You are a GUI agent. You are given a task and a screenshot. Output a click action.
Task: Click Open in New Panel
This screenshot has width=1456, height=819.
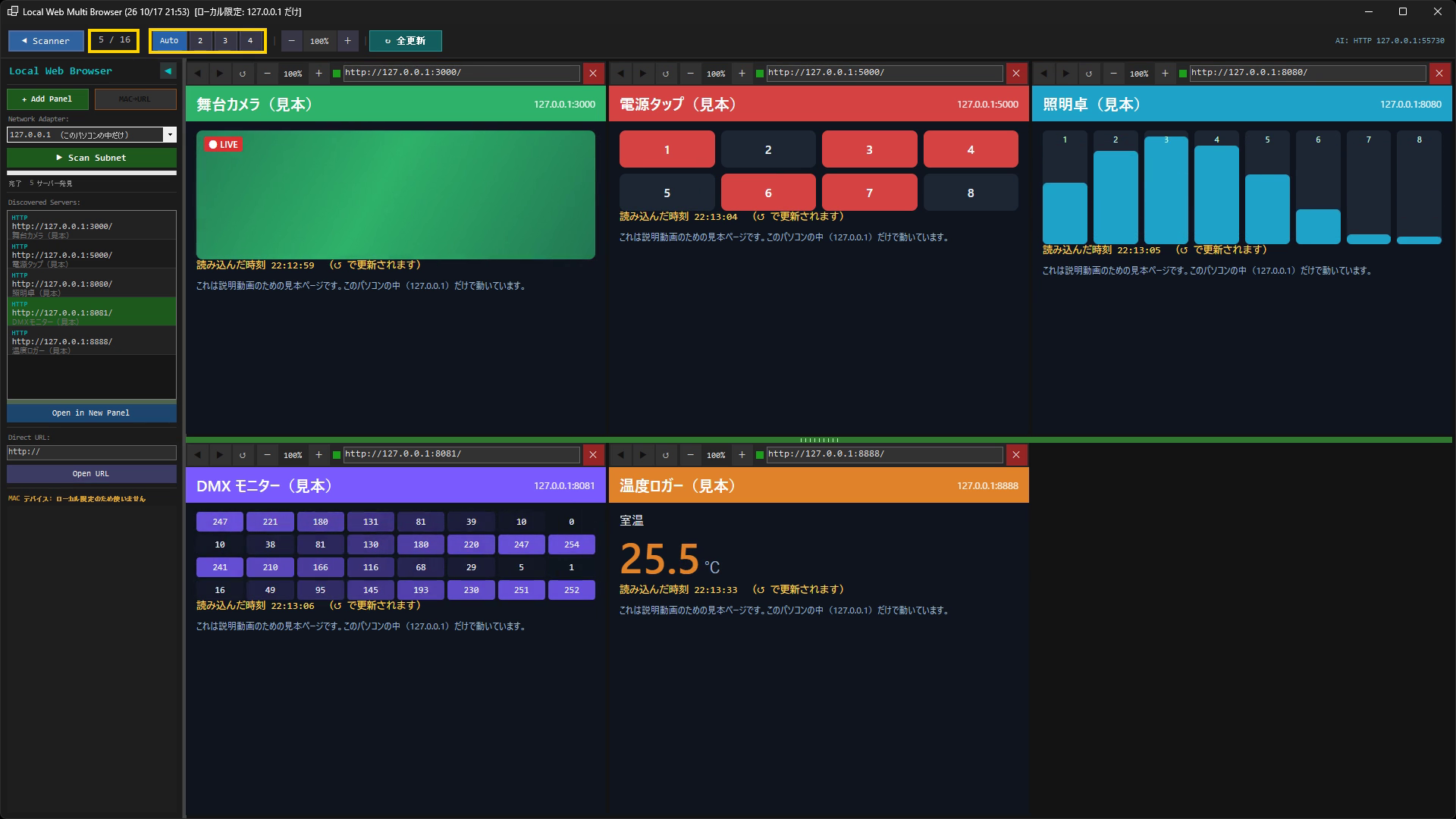(92, 413)
